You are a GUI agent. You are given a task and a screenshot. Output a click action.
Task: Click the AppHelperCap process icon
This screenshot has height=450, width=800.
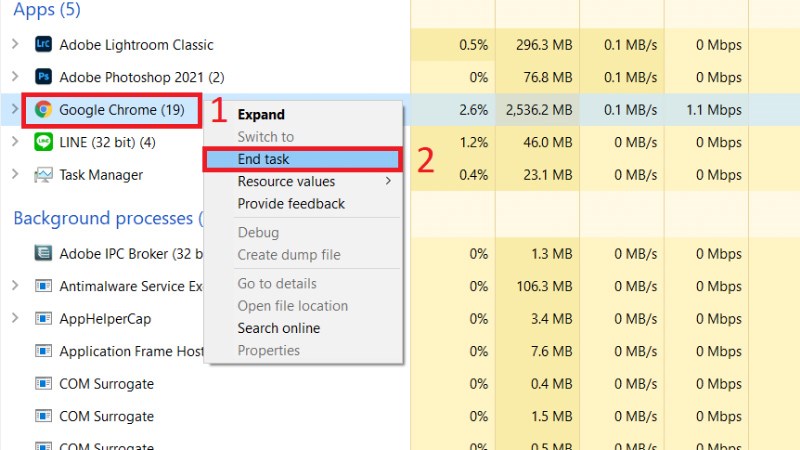(43, 318)
